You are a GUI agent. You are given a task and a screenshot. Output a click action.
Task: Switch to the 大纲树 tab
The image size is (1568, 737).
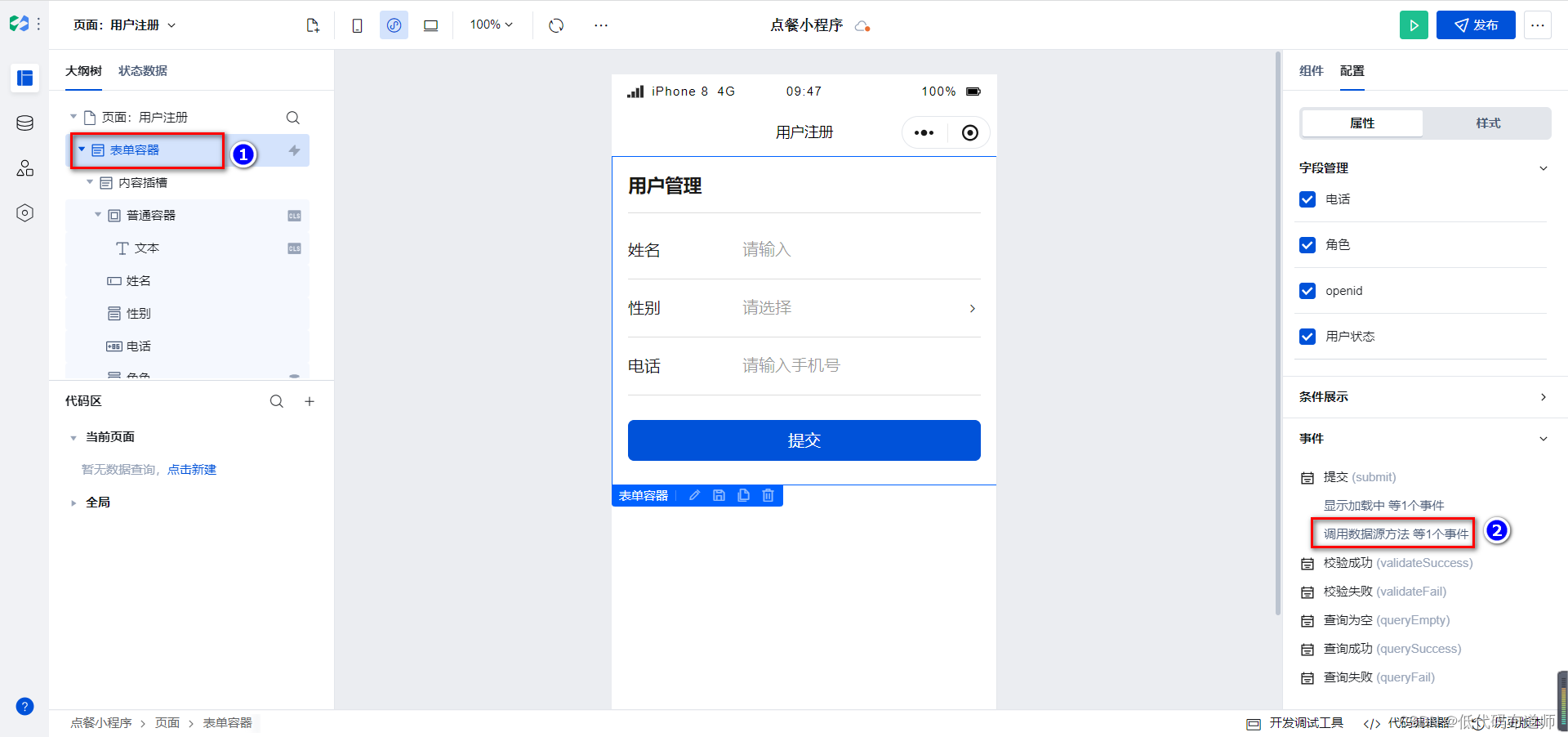tap(83, 71)
